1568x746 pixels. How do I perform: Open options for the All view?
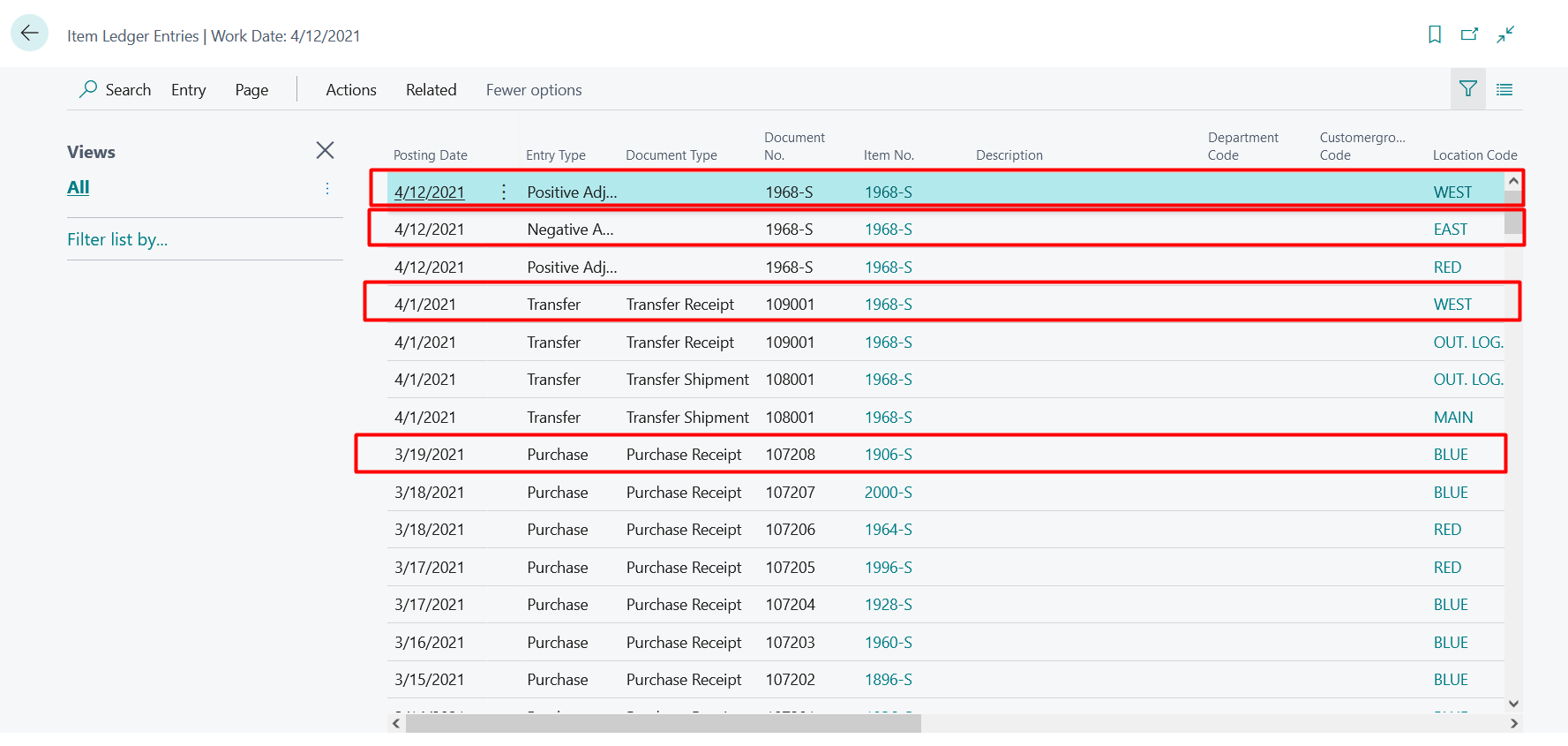pyautogui.click(x=327, y=188)
